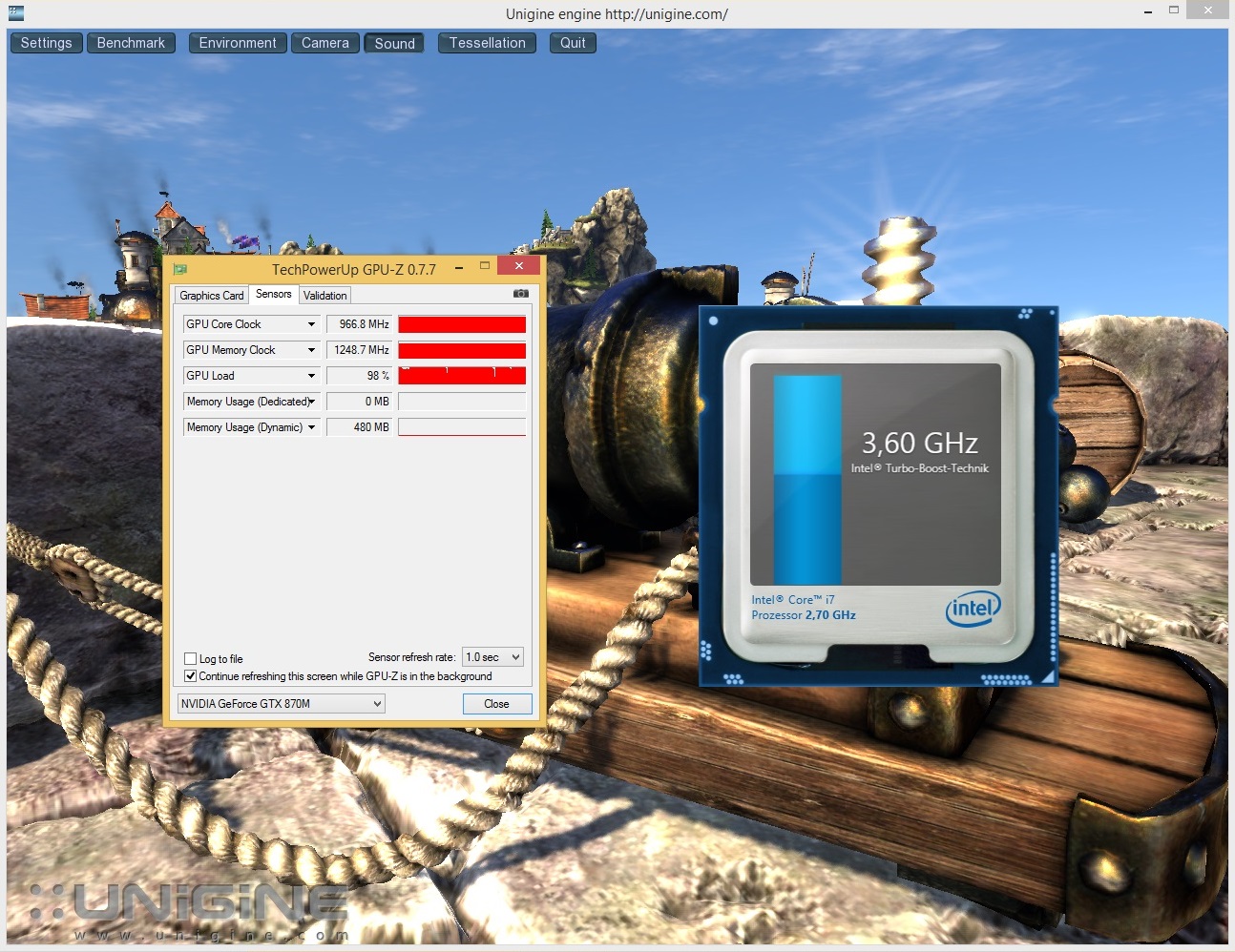Image resolution: width=1235 pixels, height=952 pixels.
Task: Close the Unigine engine window
Action: [x=1208, y=10]
